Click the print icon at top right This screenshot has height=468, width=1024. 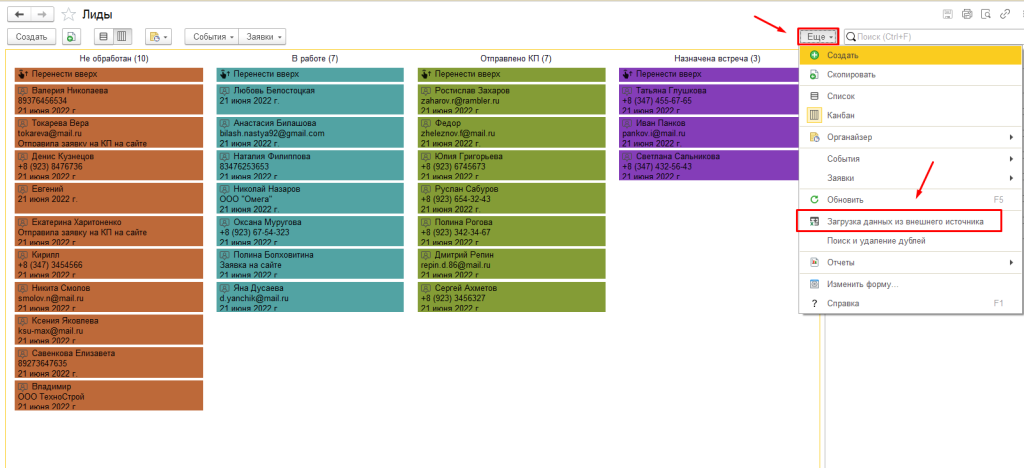(x=967, y=14)
